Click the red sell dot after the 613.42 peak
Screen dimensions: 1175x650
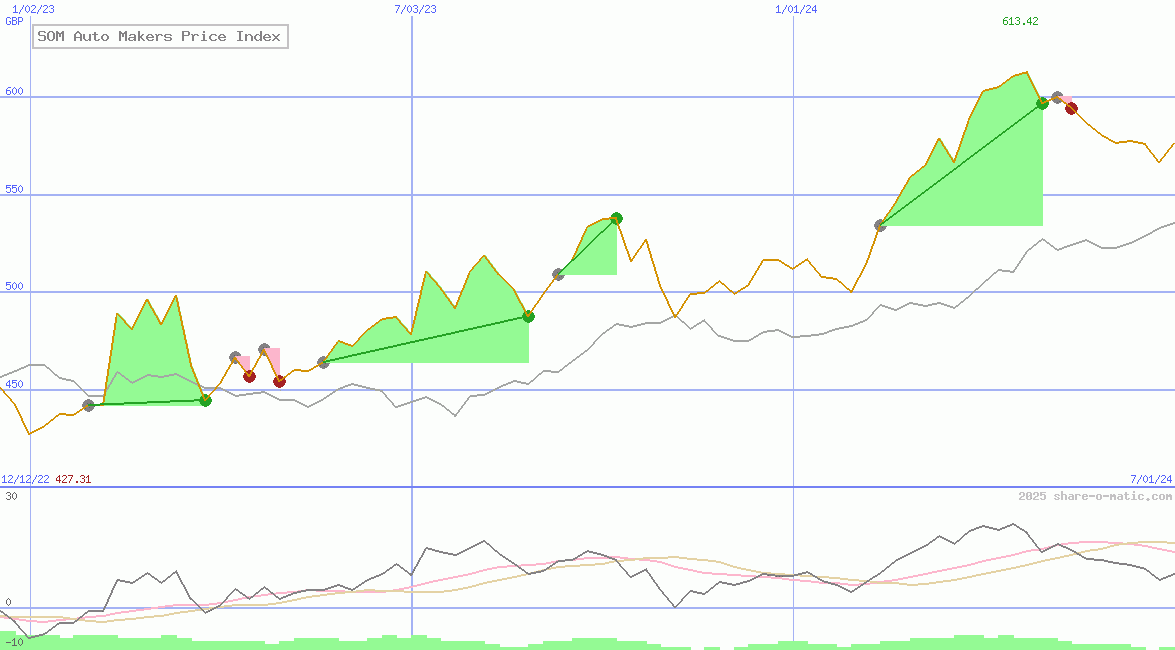point(1071,108)
